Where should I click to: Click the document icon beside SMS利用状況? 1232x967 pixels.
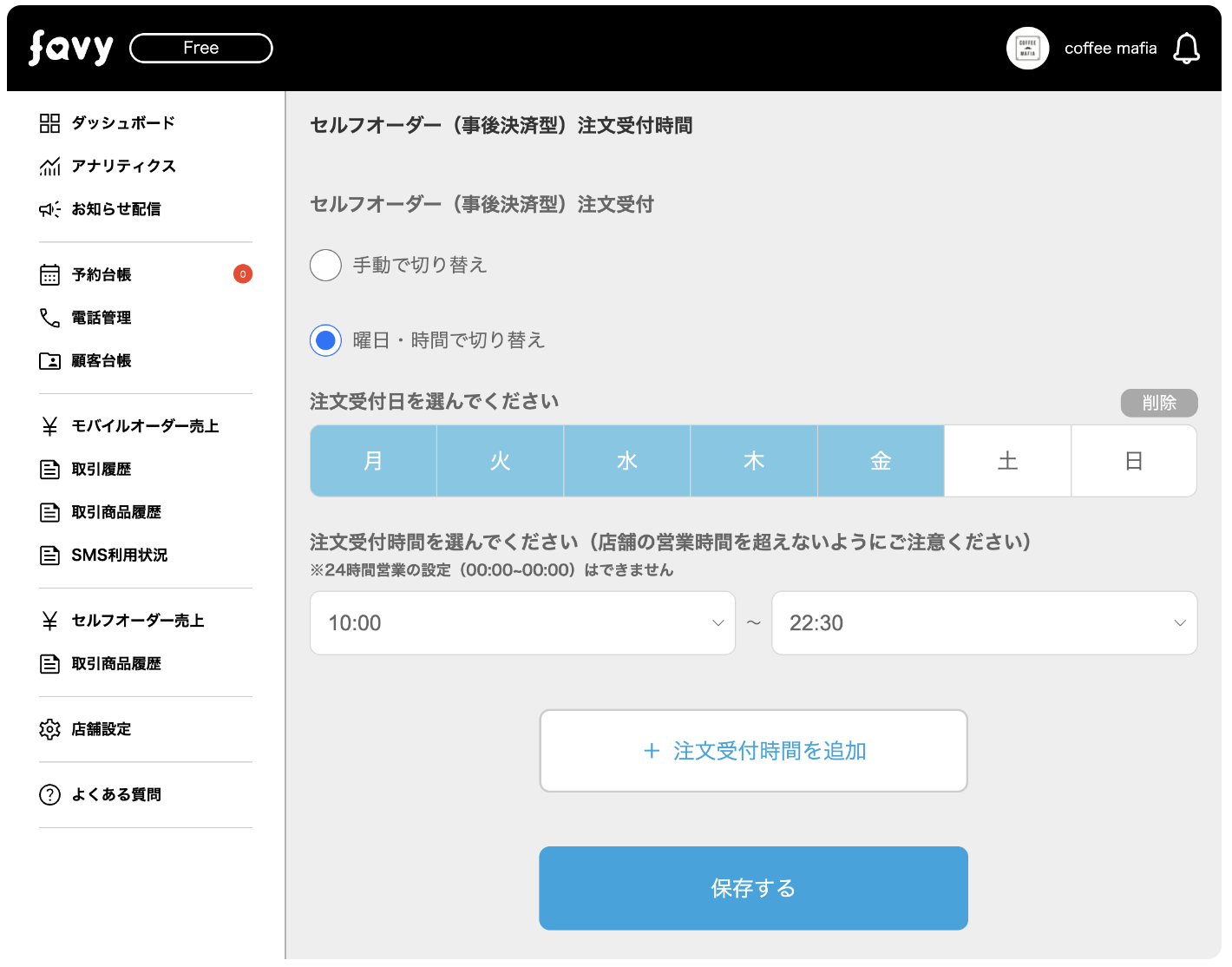point(49,556)
